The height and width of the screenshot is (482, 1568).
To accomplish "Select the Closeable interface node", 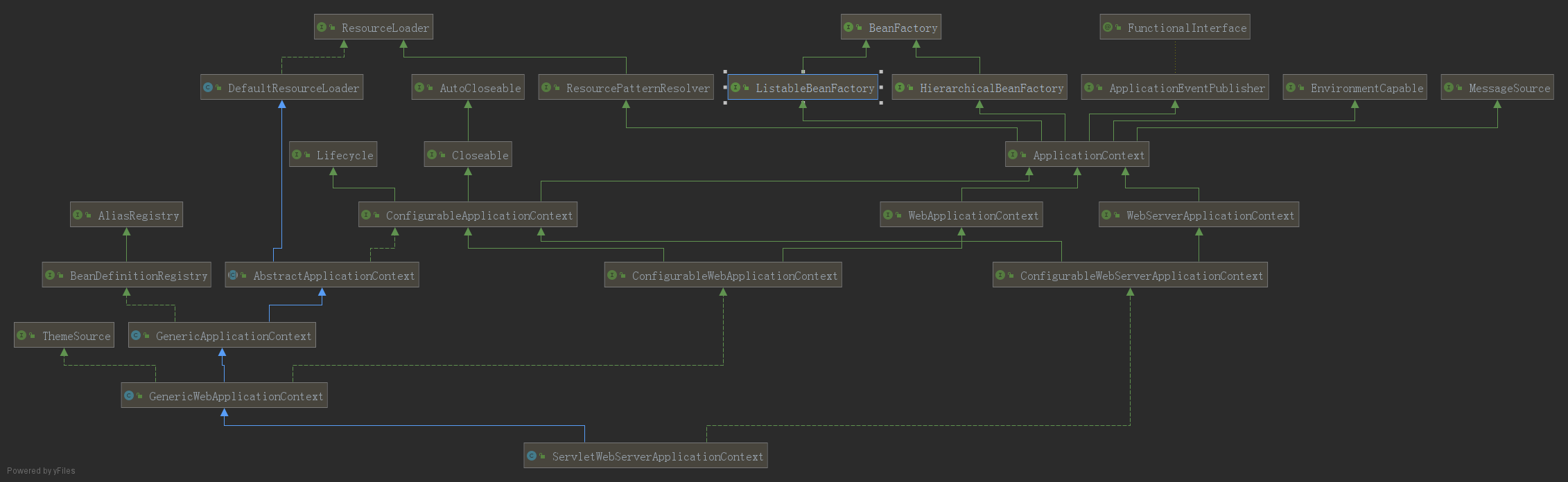I will point(468,154).
